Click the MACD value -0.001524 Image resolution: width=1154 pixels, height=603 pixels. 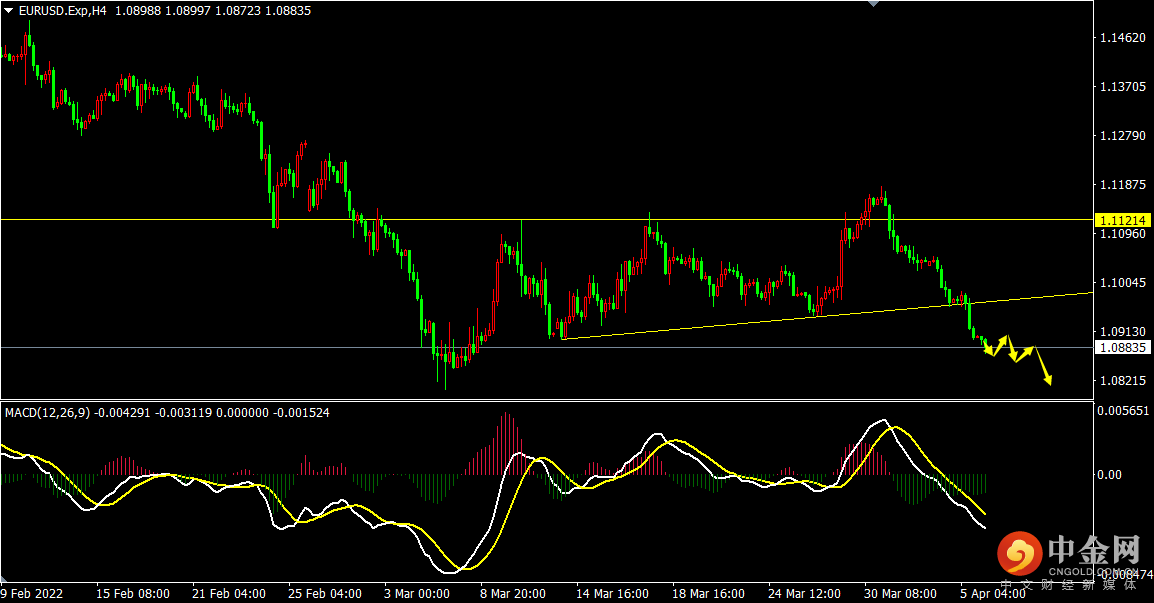(301, 413)
